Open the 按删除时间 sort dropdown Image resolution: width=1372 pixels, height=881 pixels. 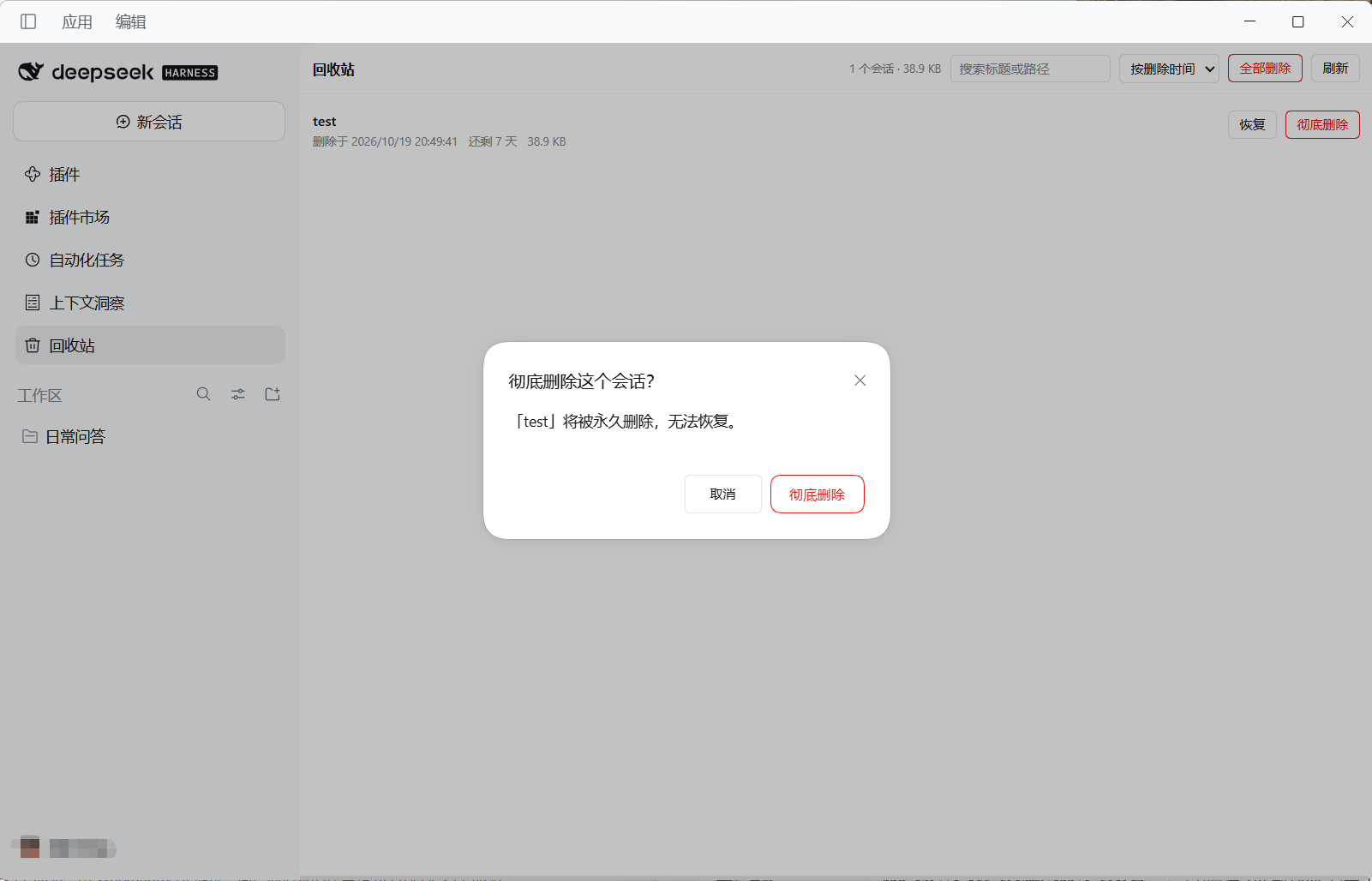[x=1169, y=69]
